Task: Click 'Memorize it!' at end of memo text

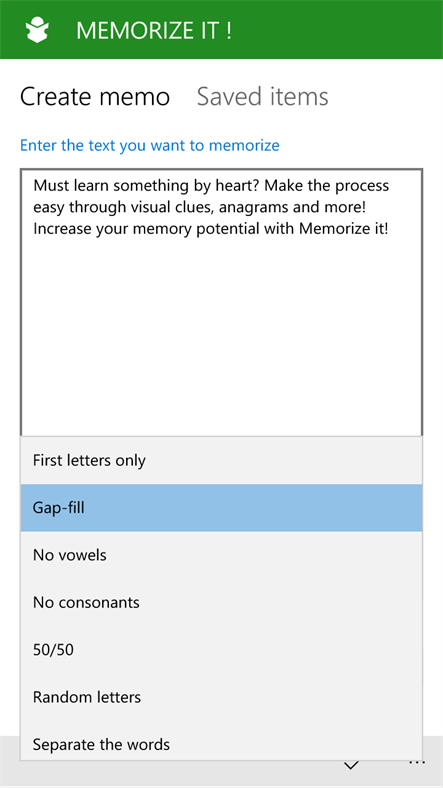Action: [344, 229]
